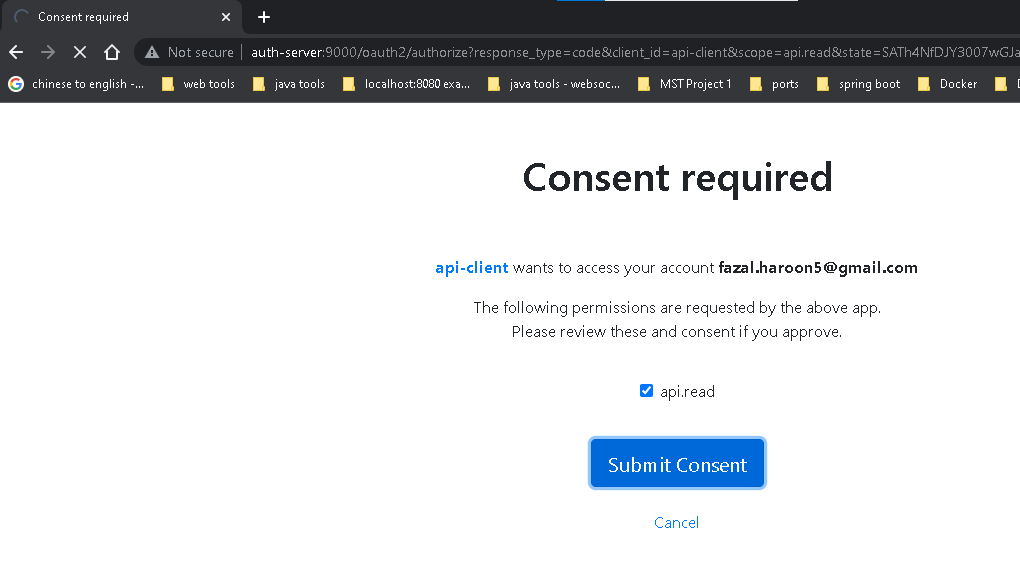
Task: Click the api-client highlighted link
Action: (x=471, y=267)
